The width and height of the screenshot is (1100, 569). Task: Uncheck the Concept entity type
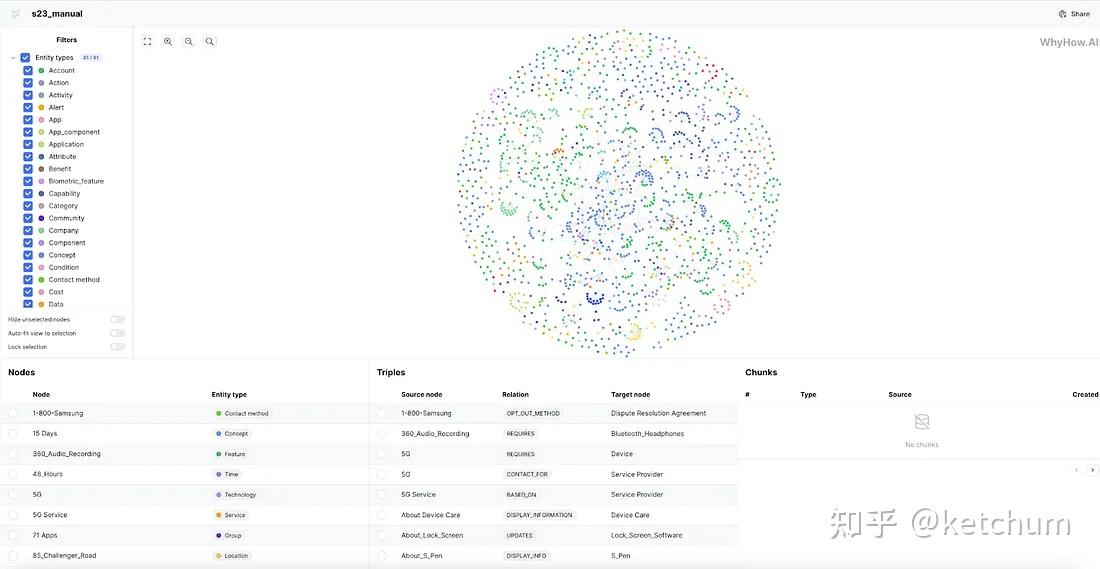point(28,255)
